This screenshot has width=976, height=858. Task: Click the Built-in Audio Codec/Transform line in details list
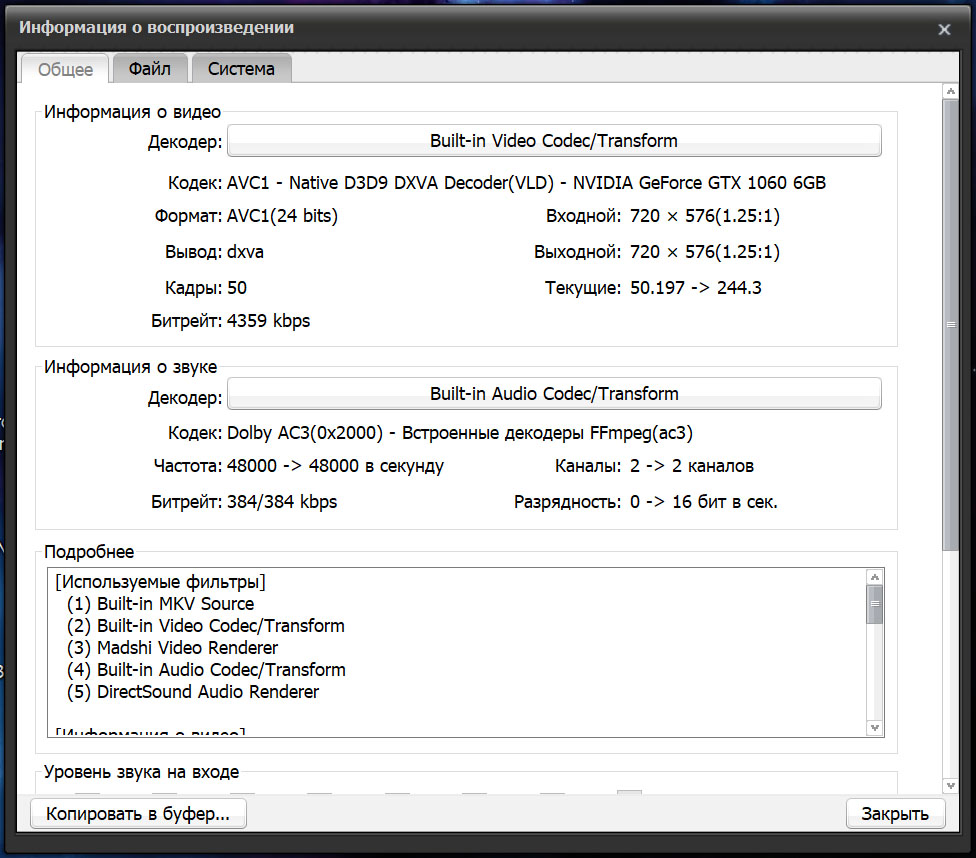[x=221, y=670]
